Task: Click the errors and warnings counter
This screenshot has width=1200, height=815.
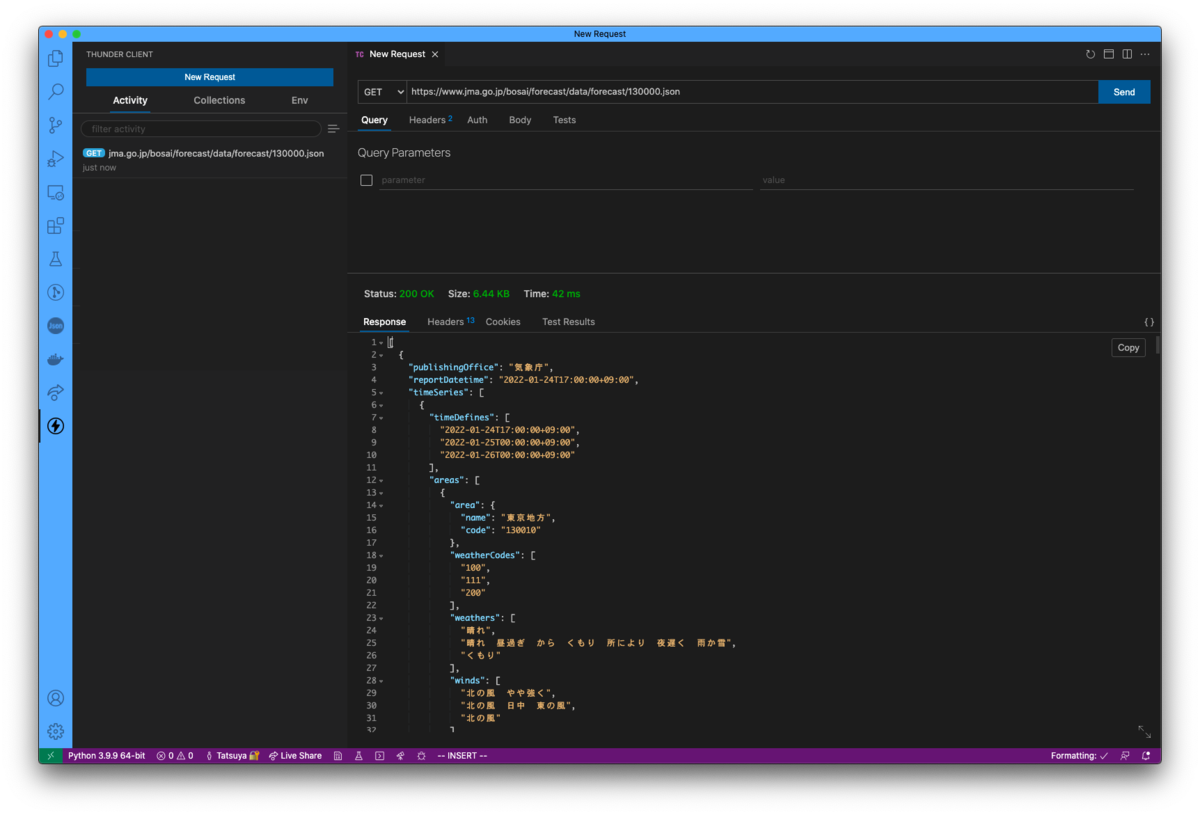Action: pos(175,756)
